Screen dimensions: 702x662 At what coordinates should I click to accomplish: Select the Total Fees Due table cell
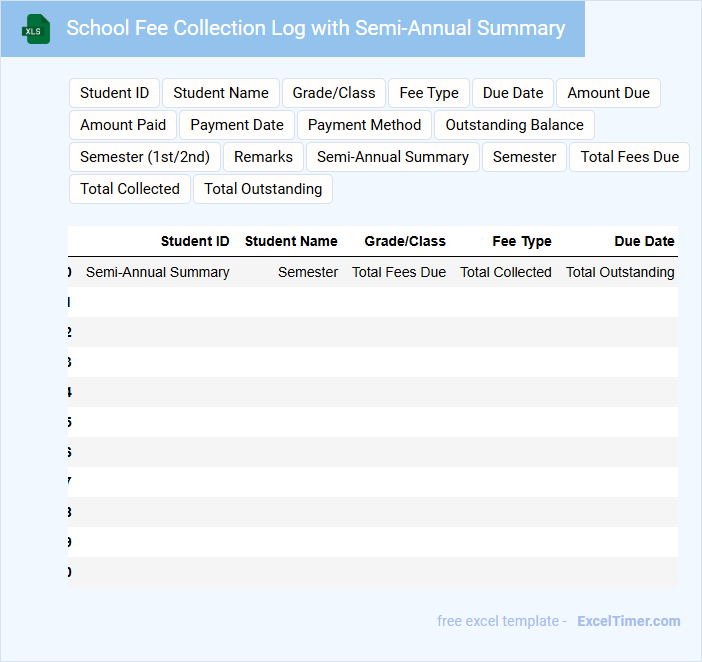point(399,272)
